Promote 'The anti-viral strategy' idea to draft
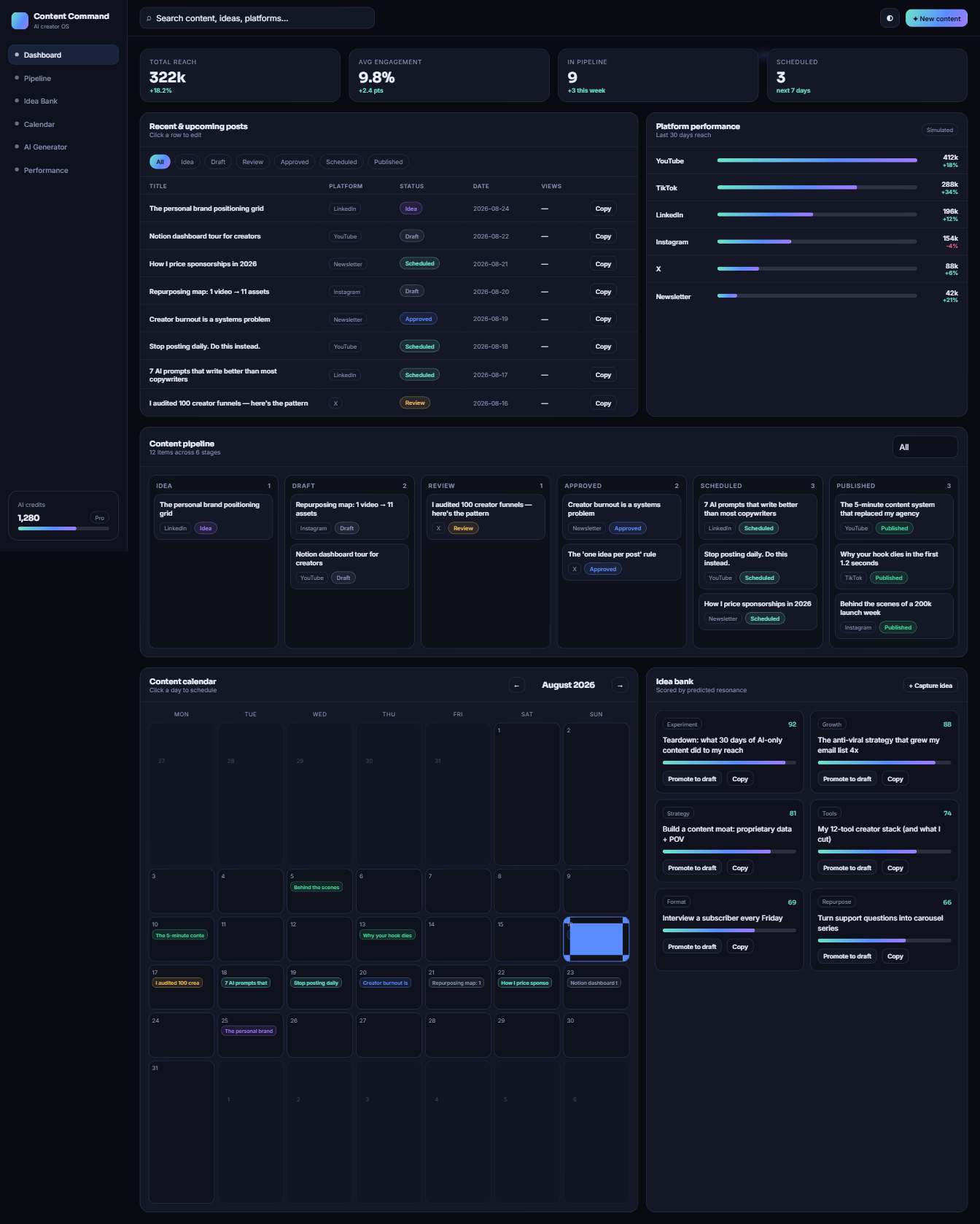This screenshot has height=1224, width=980. pos(847,779)
